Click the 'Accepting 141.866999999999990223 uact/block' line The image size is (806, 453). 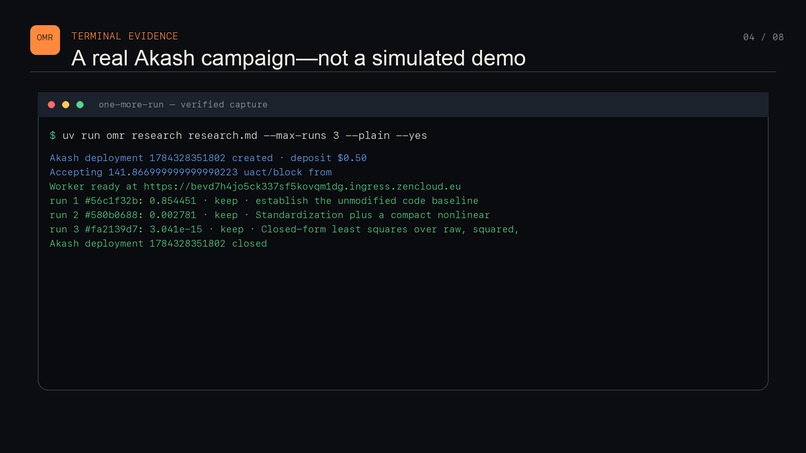[191, 172]
